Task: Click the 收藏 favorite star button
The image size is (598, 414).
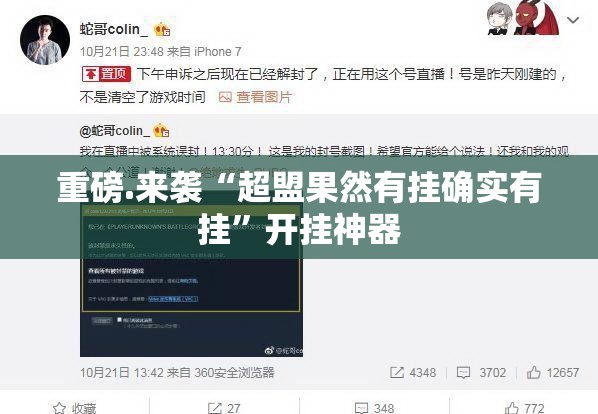Action: click(x=74, y=408)
